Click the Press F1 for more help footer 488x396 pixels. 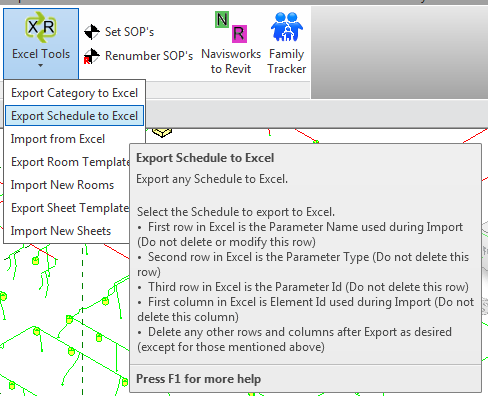pyautogui.click(x=198, y=379)
